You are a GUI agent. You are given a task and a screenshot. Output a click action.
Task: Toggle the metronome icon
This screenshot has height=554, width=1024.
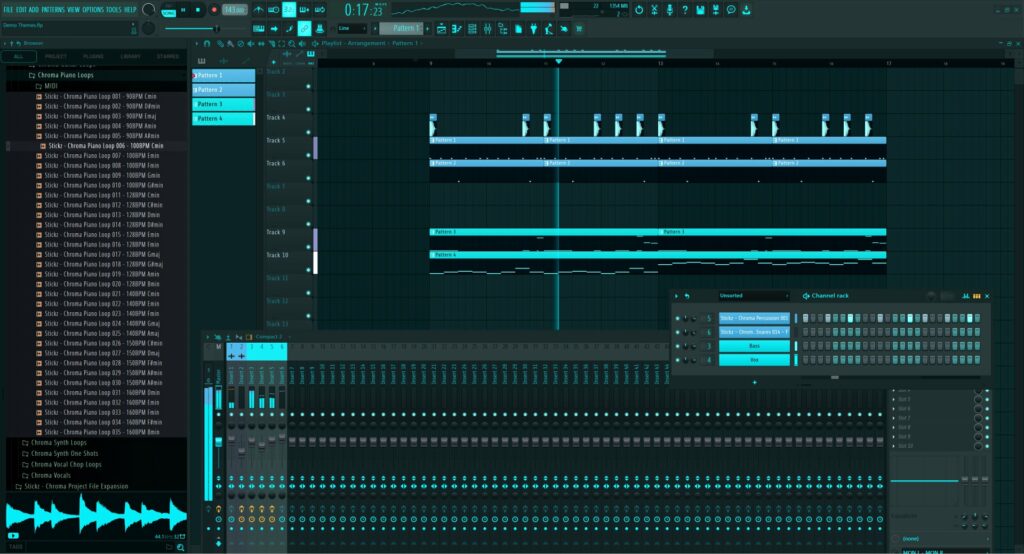click(x=259, y=10)
